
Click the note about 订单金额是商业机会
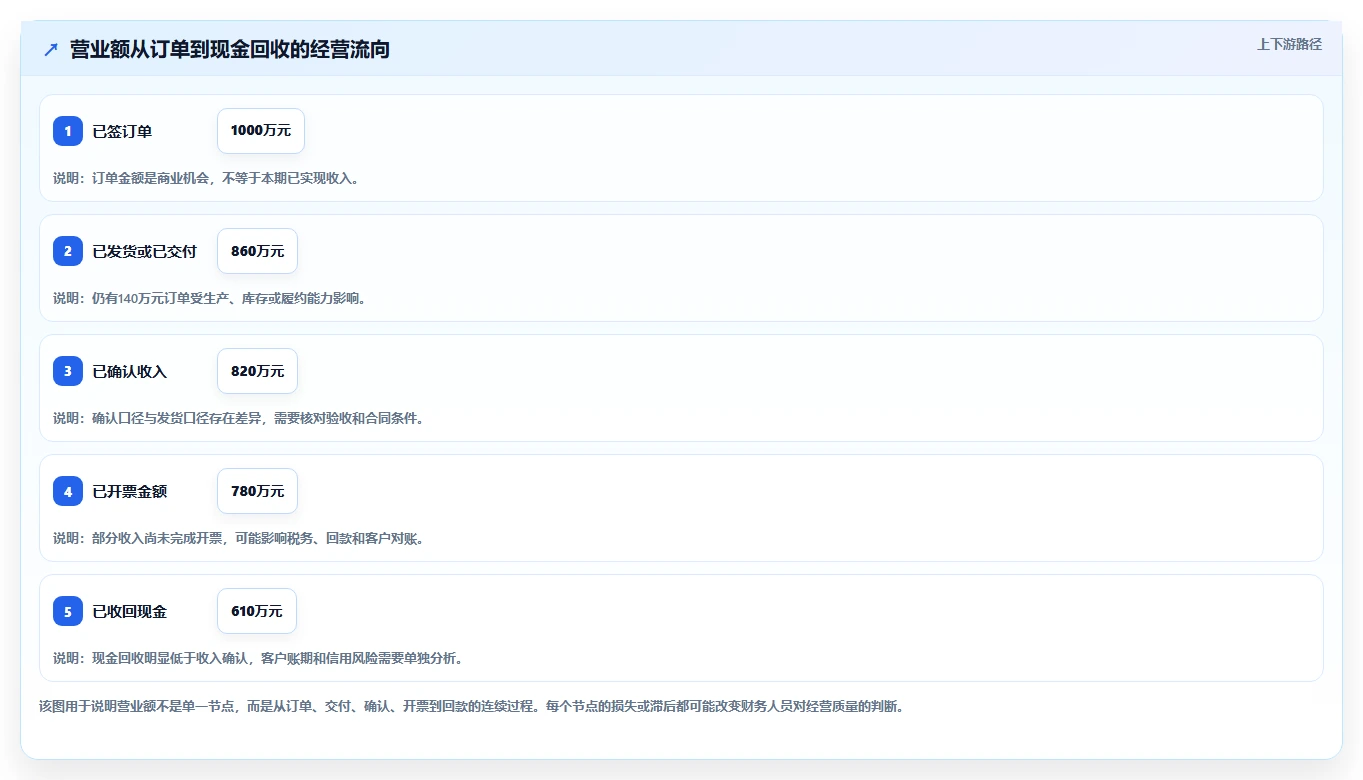point(206,178)
